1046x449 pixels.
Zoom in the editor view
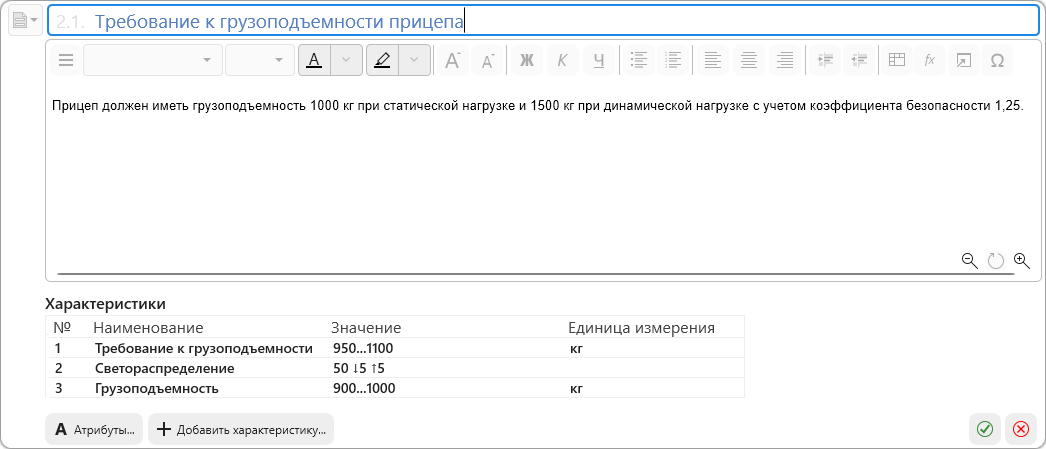pos(1021,260)
